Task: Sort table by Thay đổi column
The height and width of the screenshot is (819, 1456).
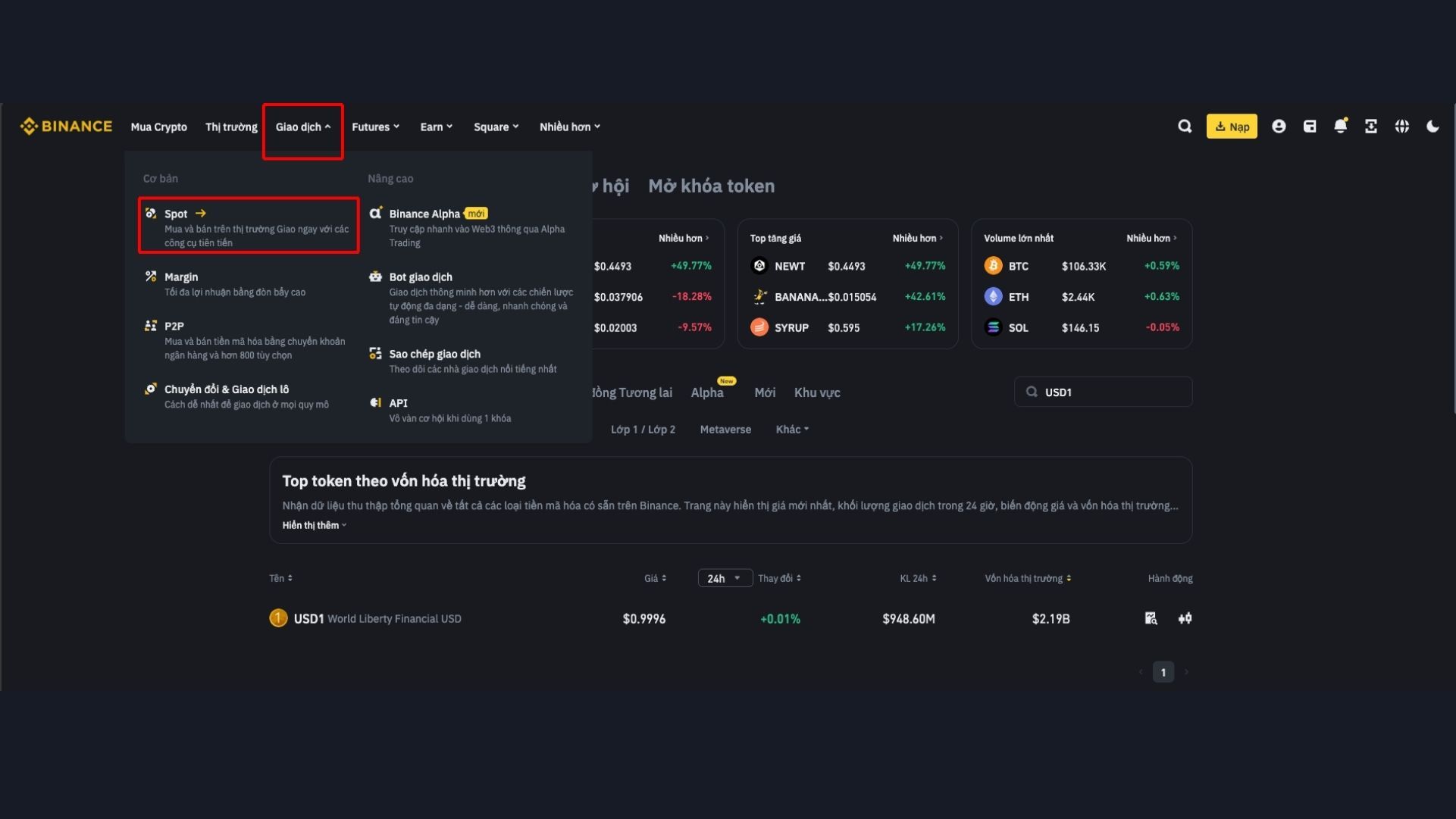Action: [x=780, y=578]
